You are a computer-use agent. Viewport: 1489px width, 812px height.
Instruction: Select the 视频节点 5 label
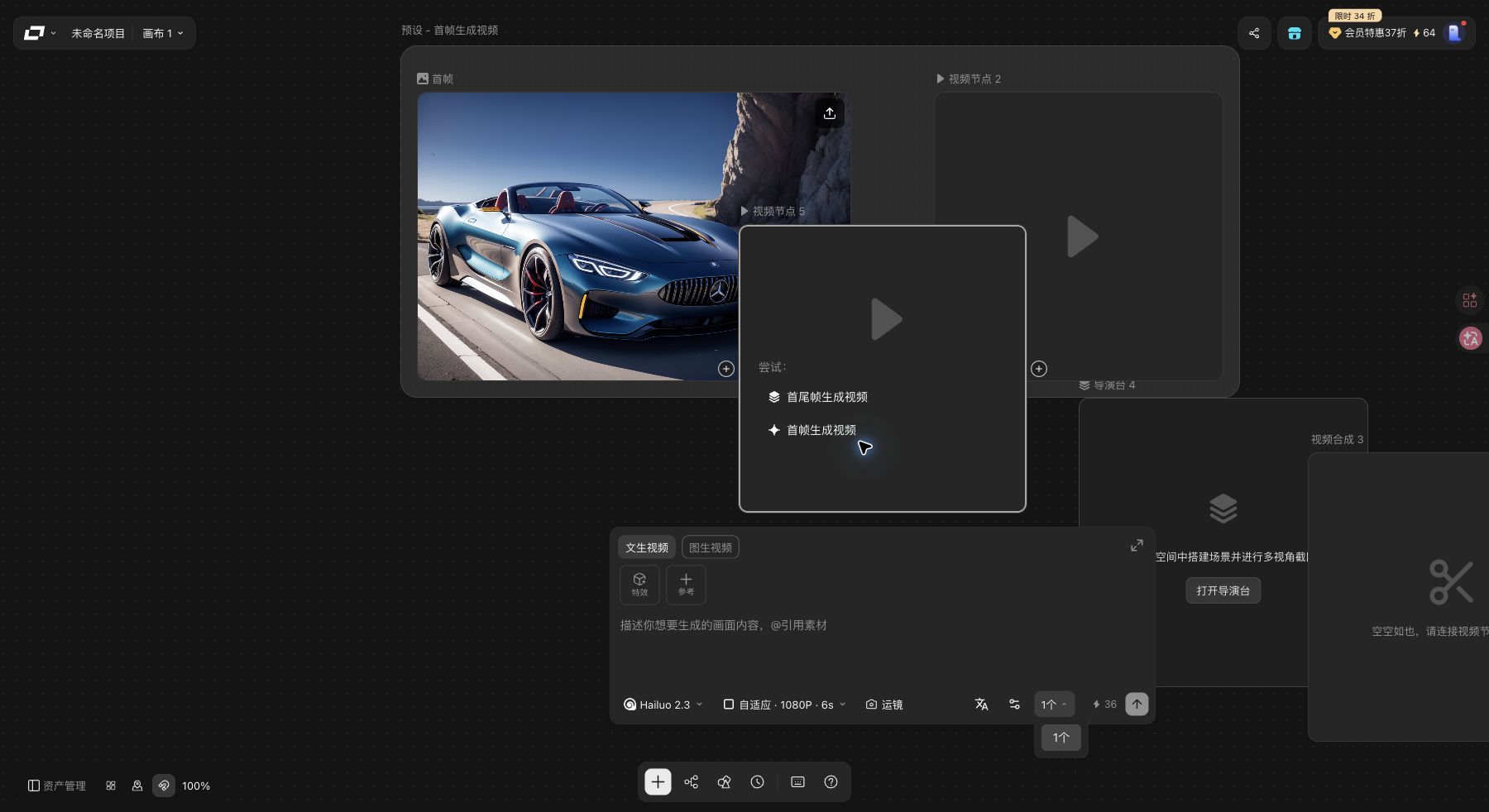[773, 211]
